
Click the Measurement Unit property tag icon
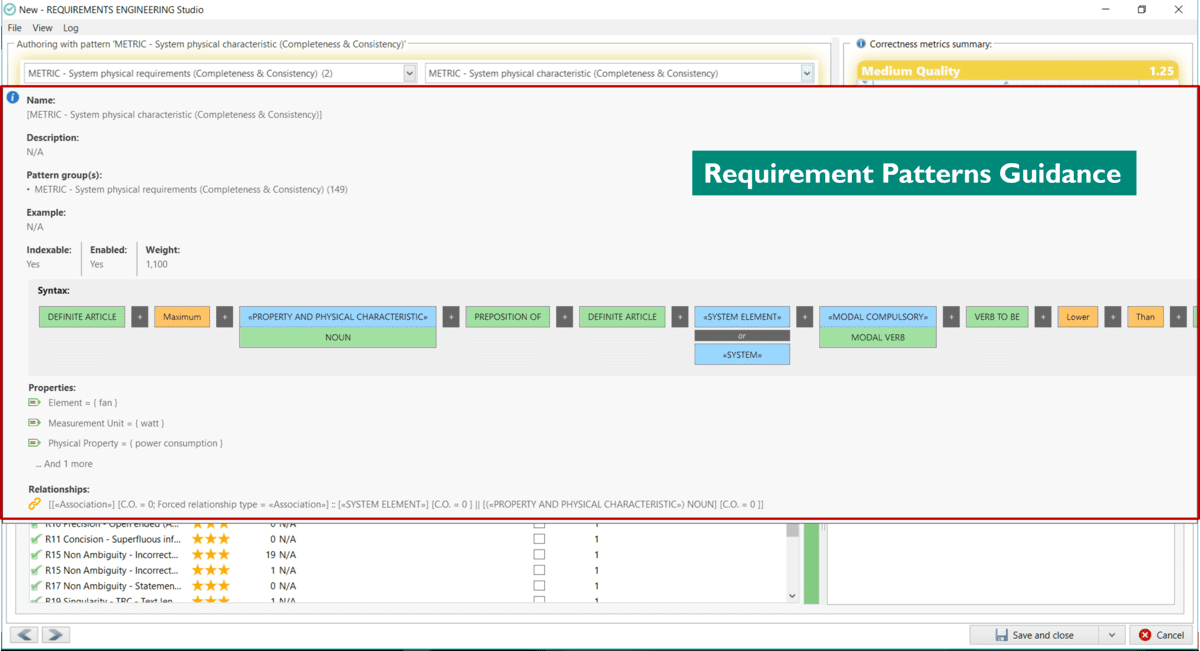(x=35, y=423)
